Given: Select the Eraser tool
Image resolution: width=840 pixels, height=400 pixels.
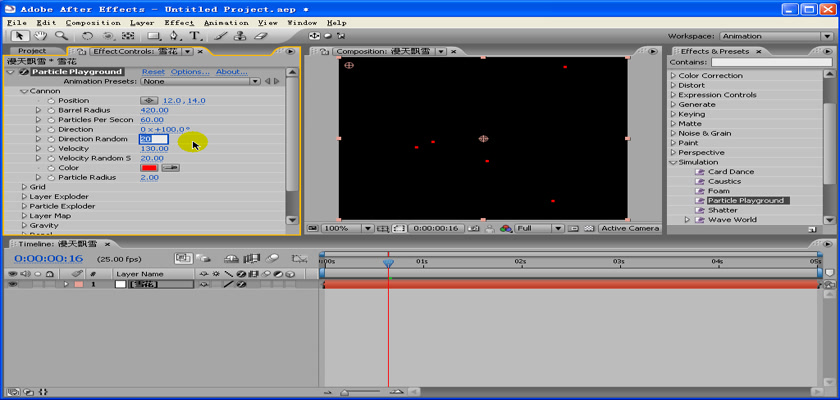Looking at the screenshot, I should (x=260, y=36).
